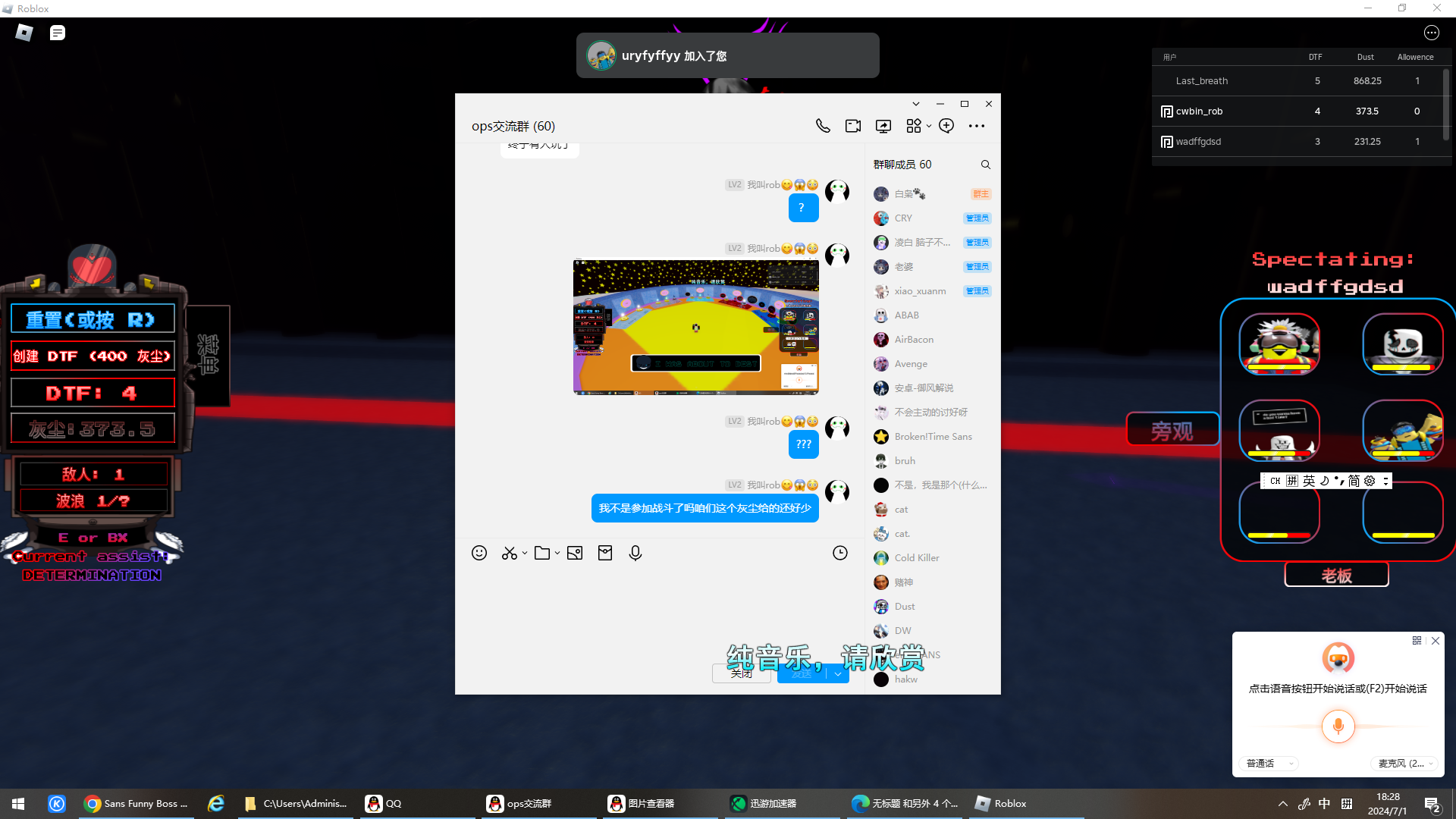
Task: Open the emoji picker in the chat toolbar
Action: pyautogui.click(x=479, y=553)
